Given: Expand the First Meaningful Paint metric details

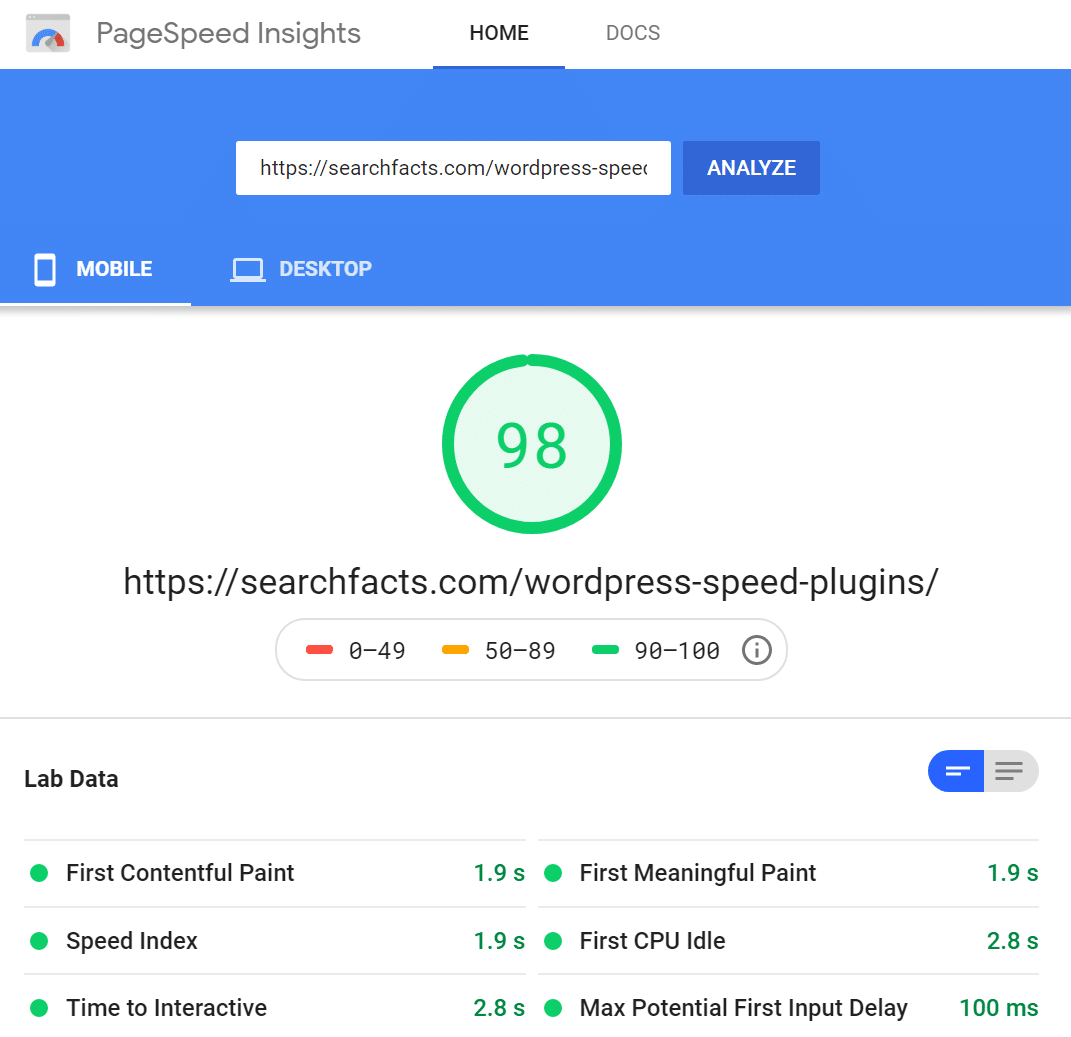Looking at the screenshot, I should [697, 873].
